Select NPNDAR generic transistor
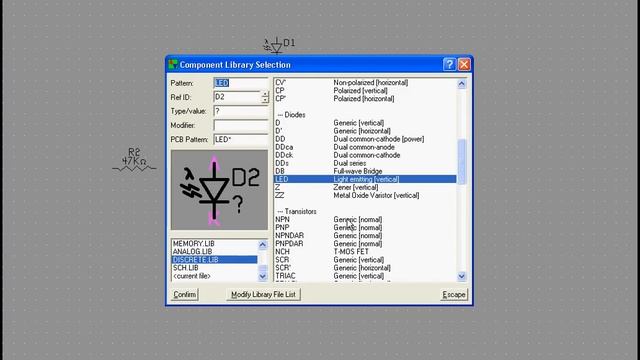The height and width of the screenshot is (360, 640). click(365, 236)
